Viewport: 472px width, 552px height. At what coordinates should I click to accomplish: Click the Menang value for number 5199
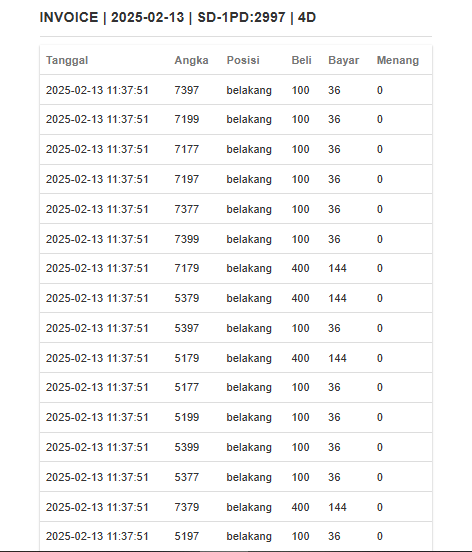pyautogui.click(x=379, y=417)
